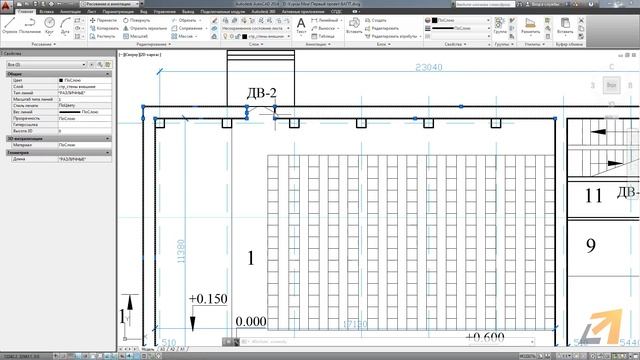Toggle layer lock icon in Слои panel
Screen dimensions: 640x360
238,36
